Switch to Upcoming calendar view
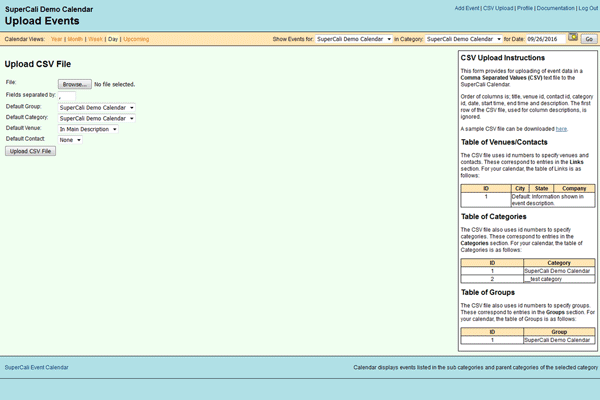Image resolution: width=600 pixels, height=400 pixels. pos(137,39)
